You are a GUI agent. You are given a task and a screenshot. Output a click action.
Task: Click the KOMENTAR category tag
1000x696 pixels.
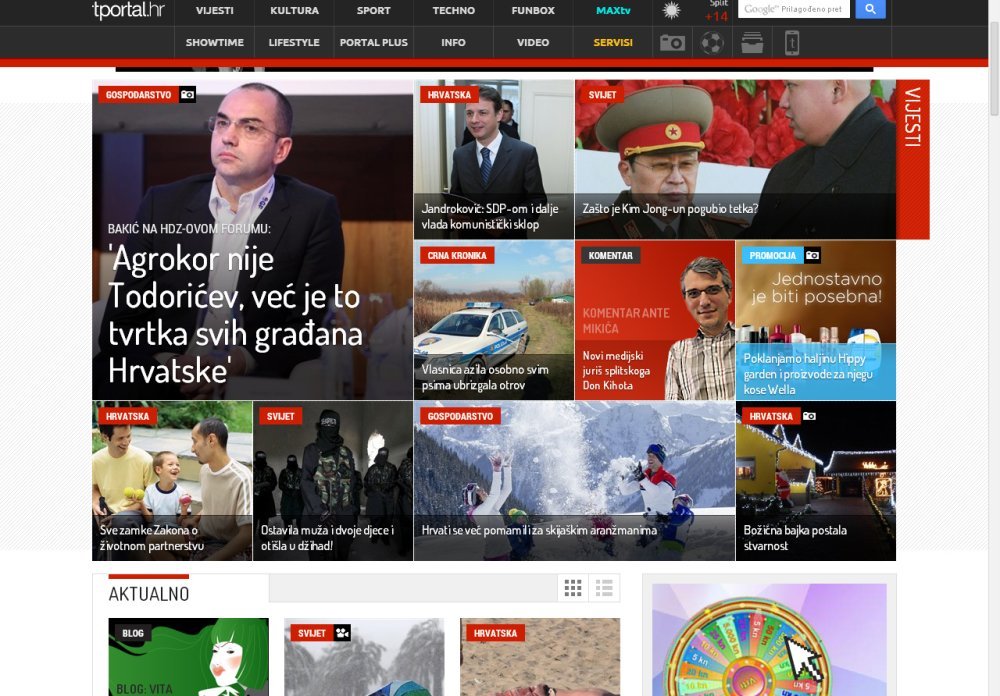click(x=610, y=255)
